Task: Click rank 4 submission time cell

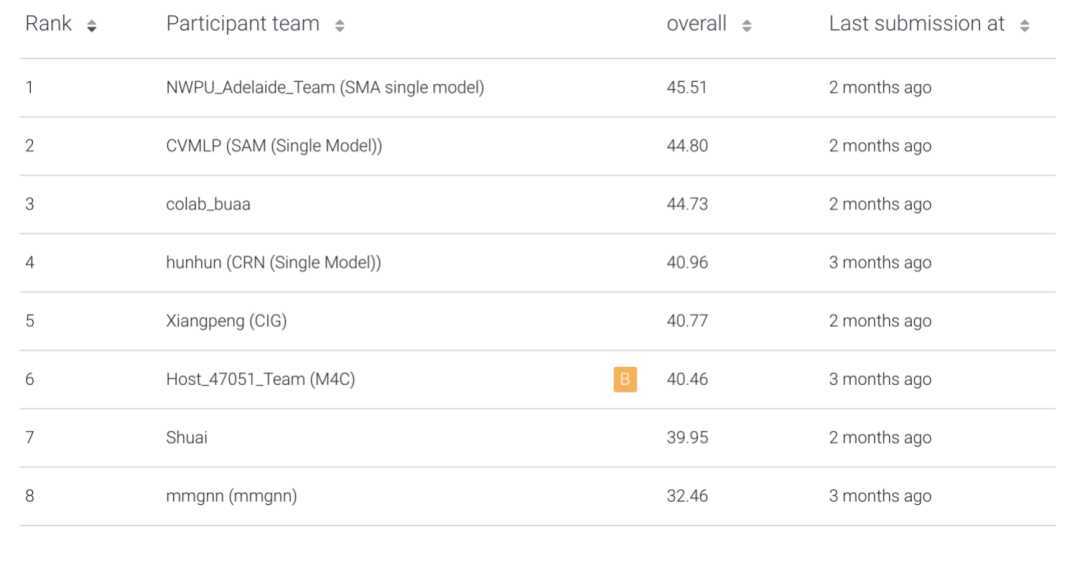Action: [x=880, y=262]
